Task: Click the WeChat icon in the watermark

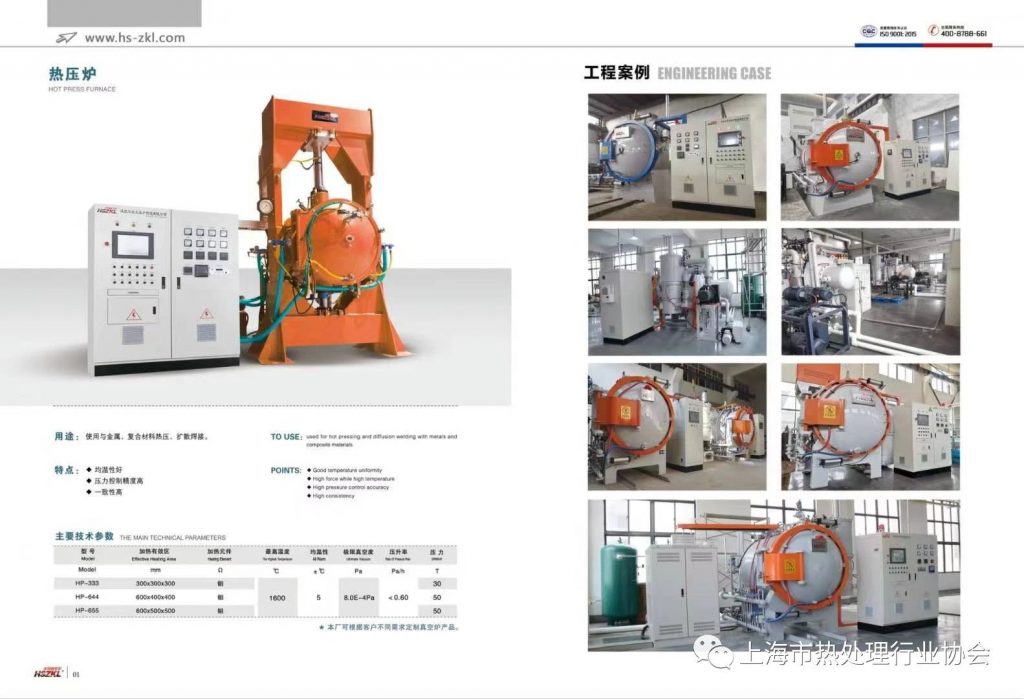Action: click(719, 655)
